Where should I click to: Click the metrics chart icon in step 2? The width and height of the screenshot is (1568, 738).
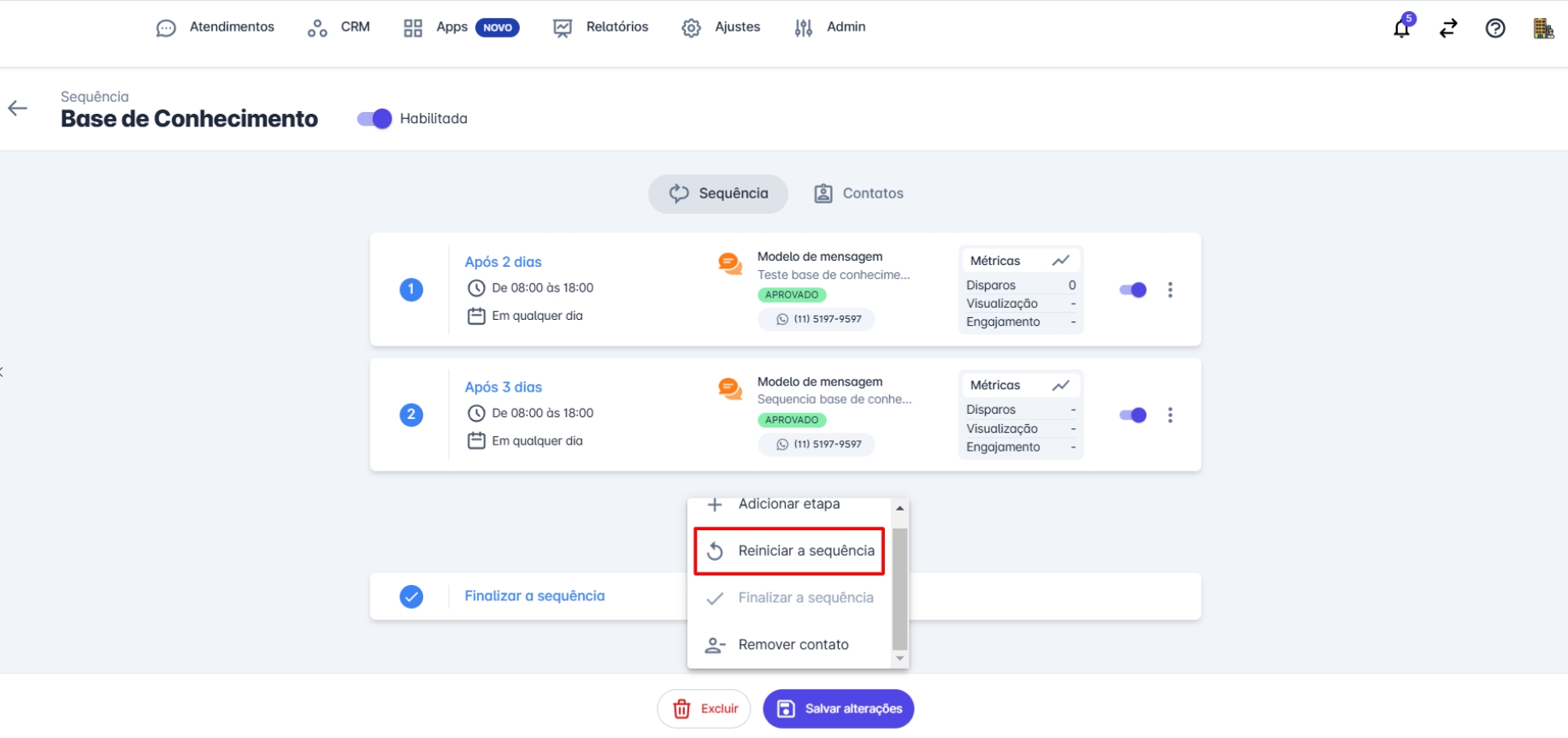tap(1061, 386)
